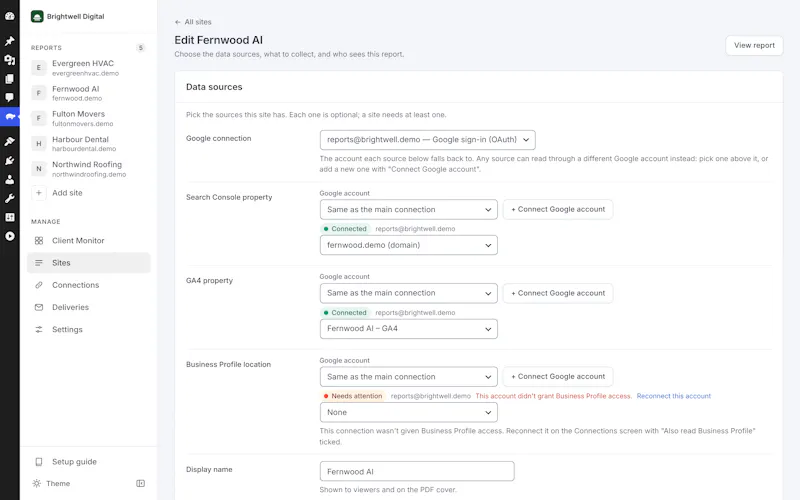Click the Client Monitor grid icon
800x500 pixels.
click(x=39, y=240)
